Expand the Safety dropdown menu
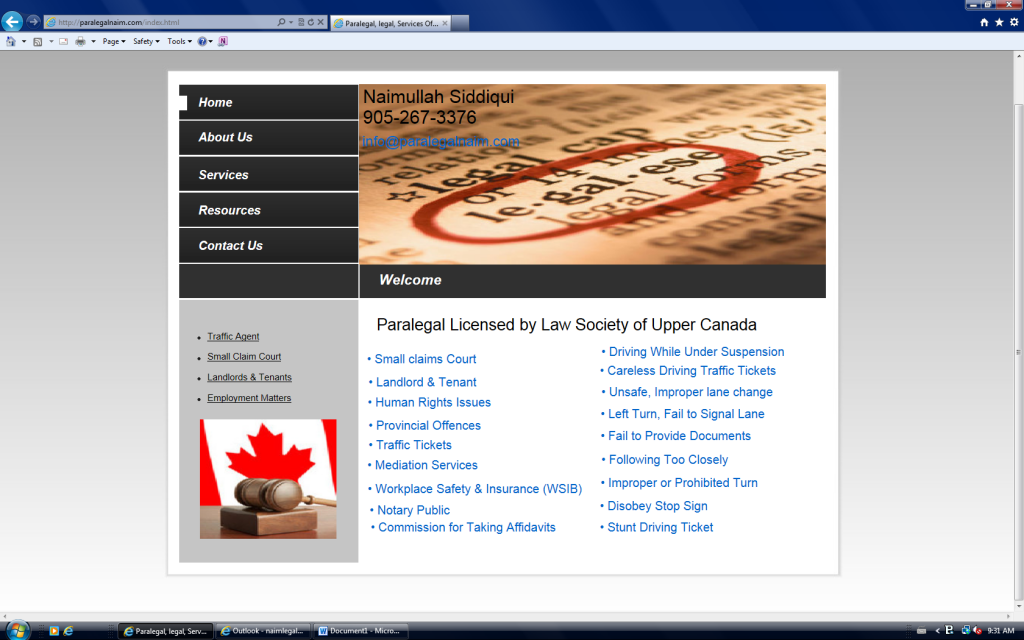Screen dimensions: 1024x640 click(146, 41)
